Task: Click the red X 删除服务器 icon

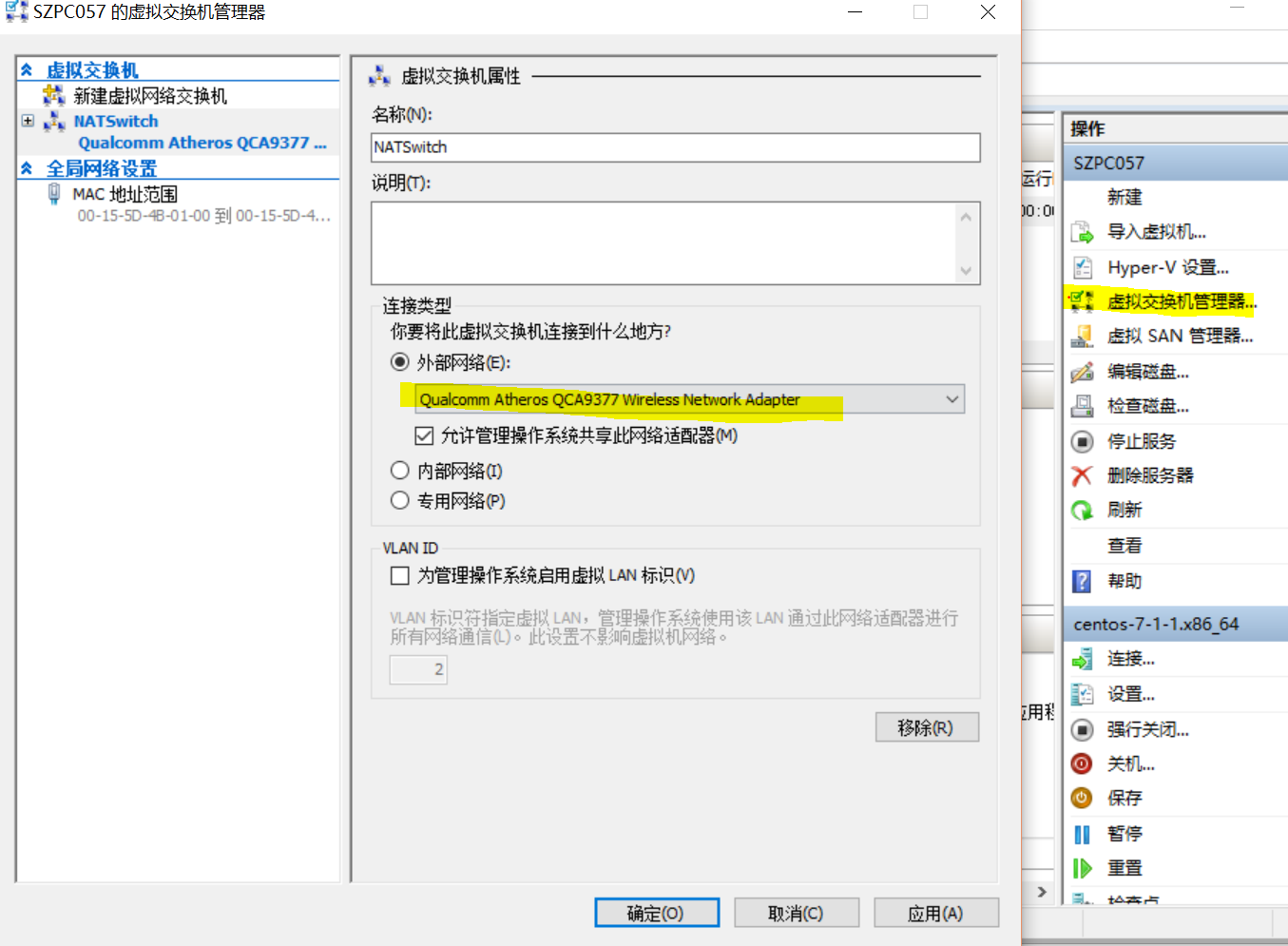Action: click(x=1082, y=475)
